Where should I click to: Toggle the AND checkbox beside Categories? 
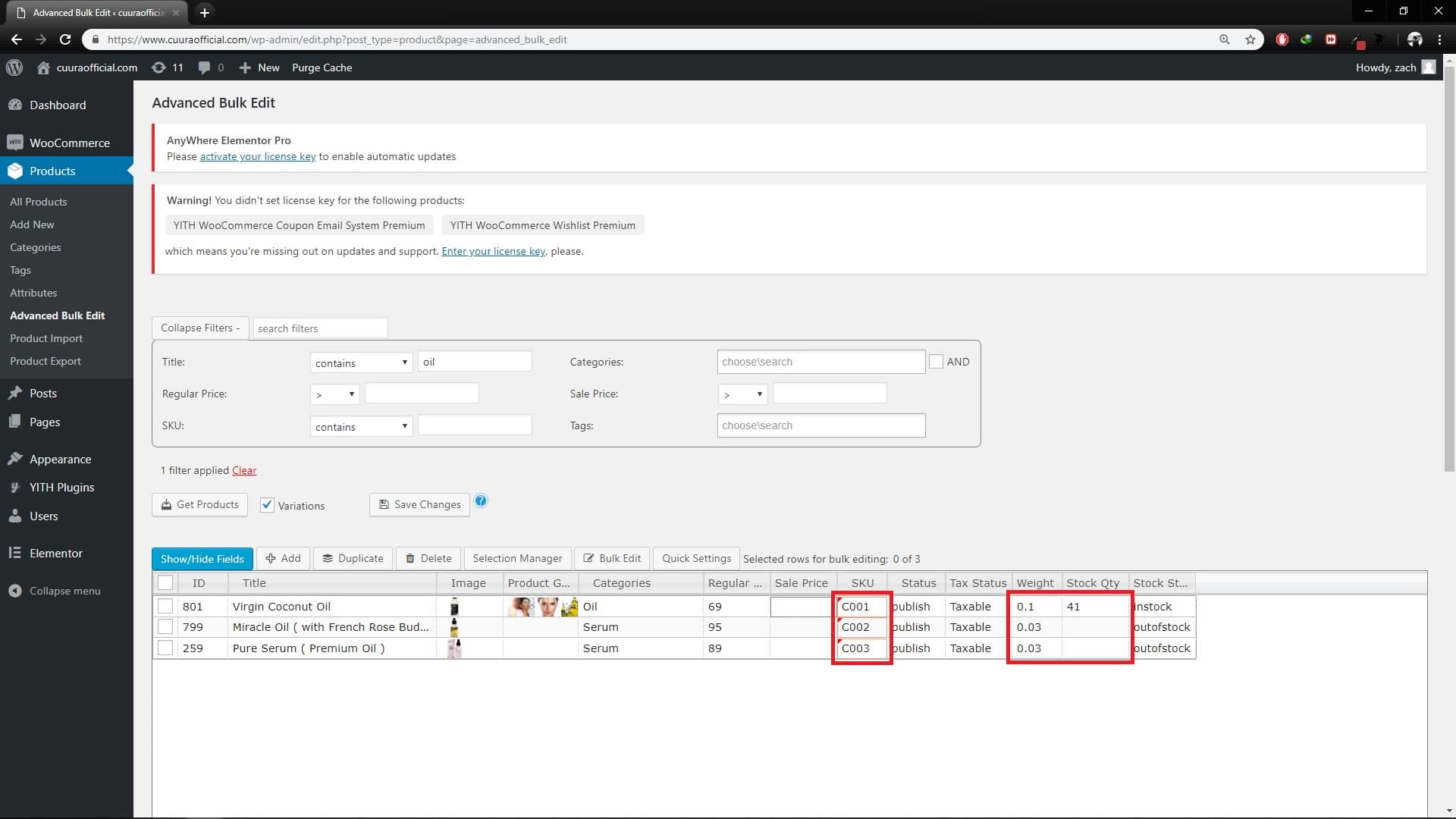click(x=937, y=362)
